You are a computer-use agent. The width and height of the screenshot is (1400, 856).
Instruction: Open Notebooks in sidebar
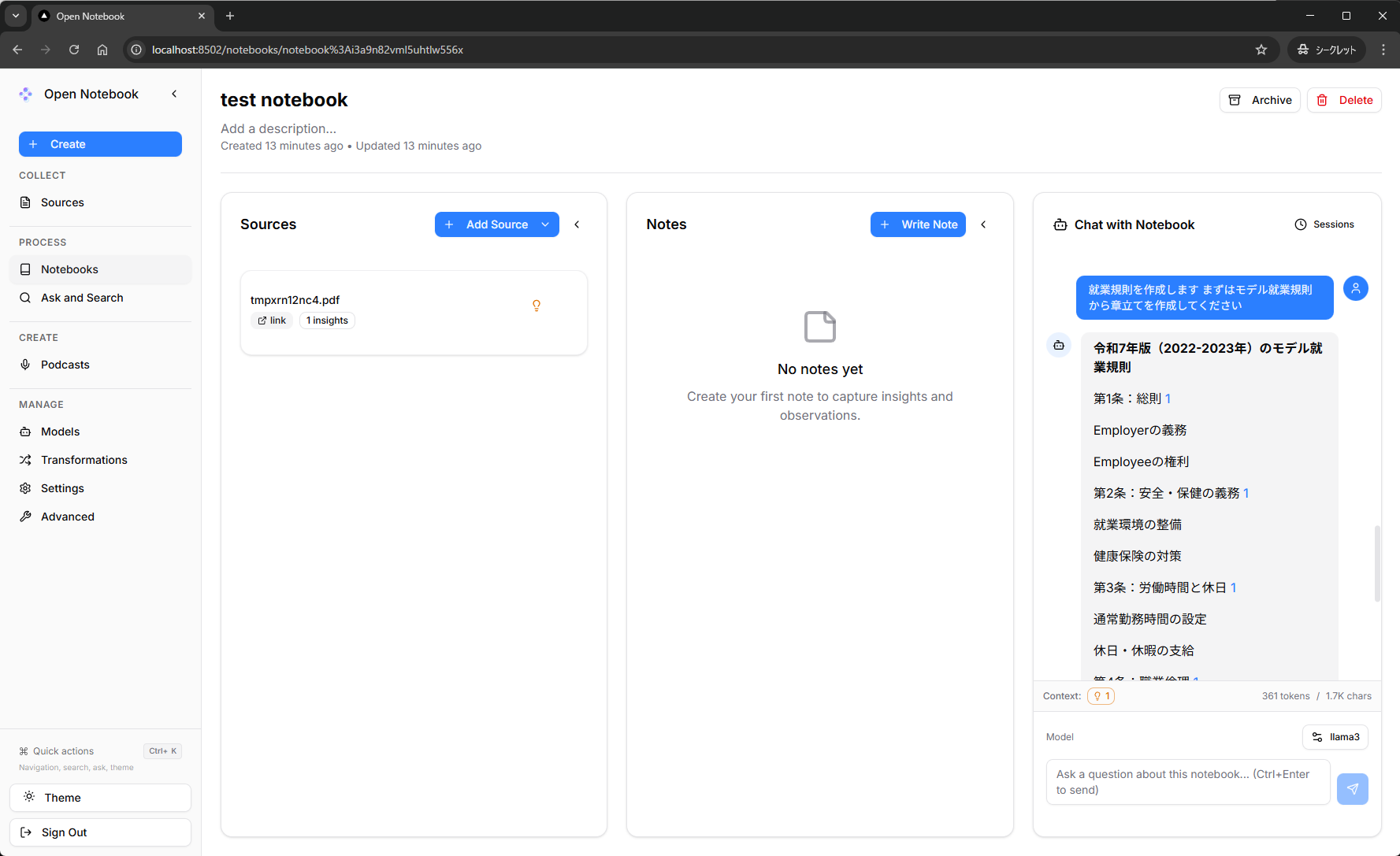pos(100,269)
